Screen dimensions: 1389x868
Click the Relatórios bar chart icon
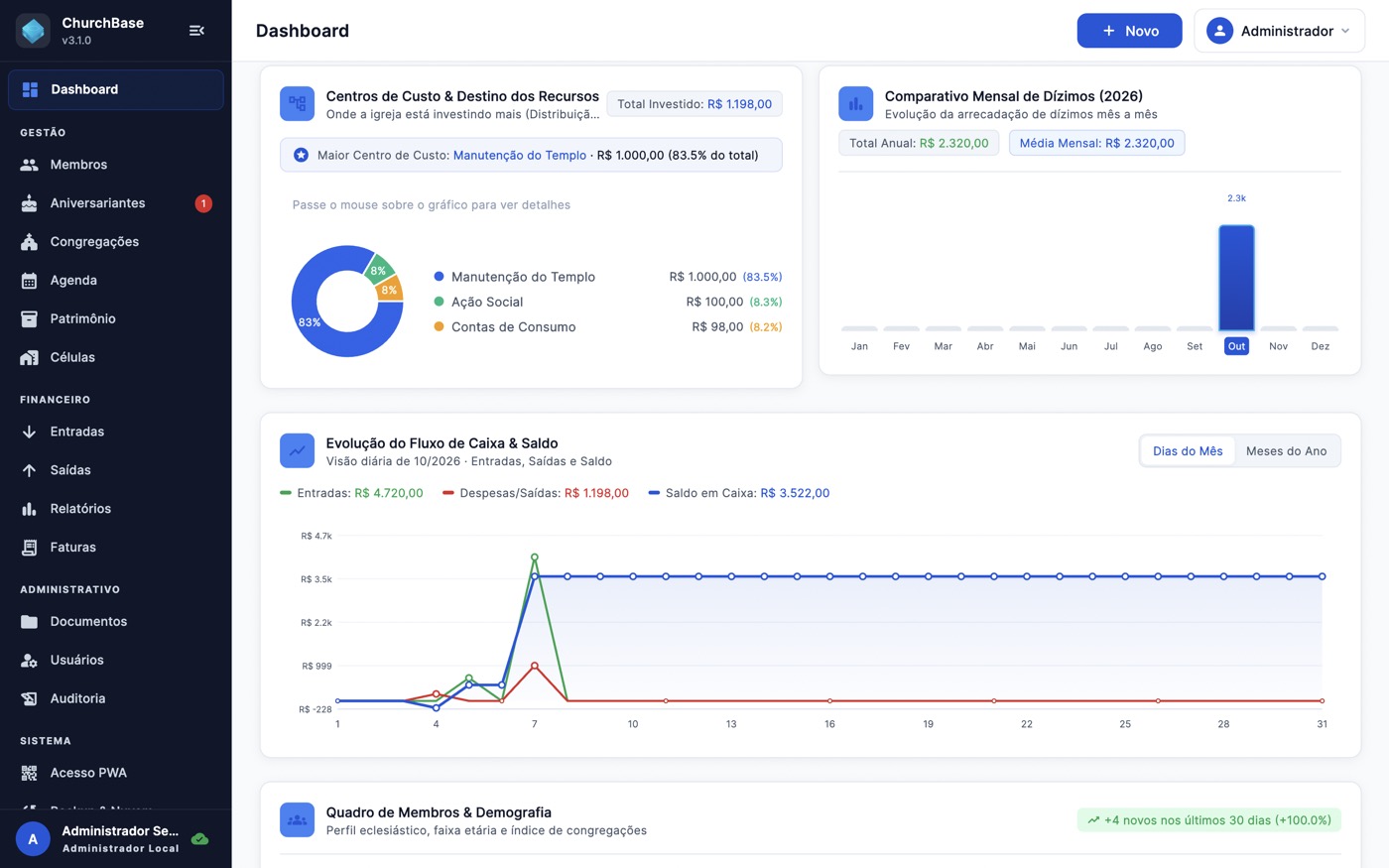pyautogui.click(x=30, y=509)
